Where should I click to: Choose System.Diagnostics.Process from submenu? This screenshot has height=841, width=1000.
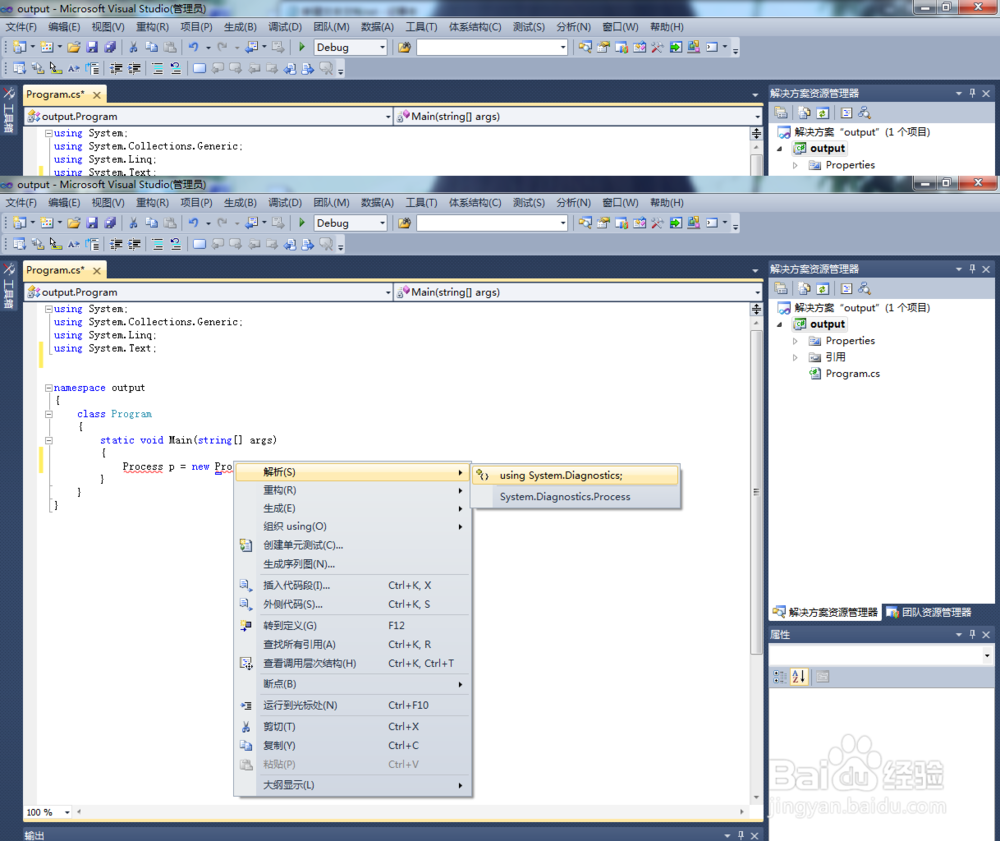(x=576, y=497)
